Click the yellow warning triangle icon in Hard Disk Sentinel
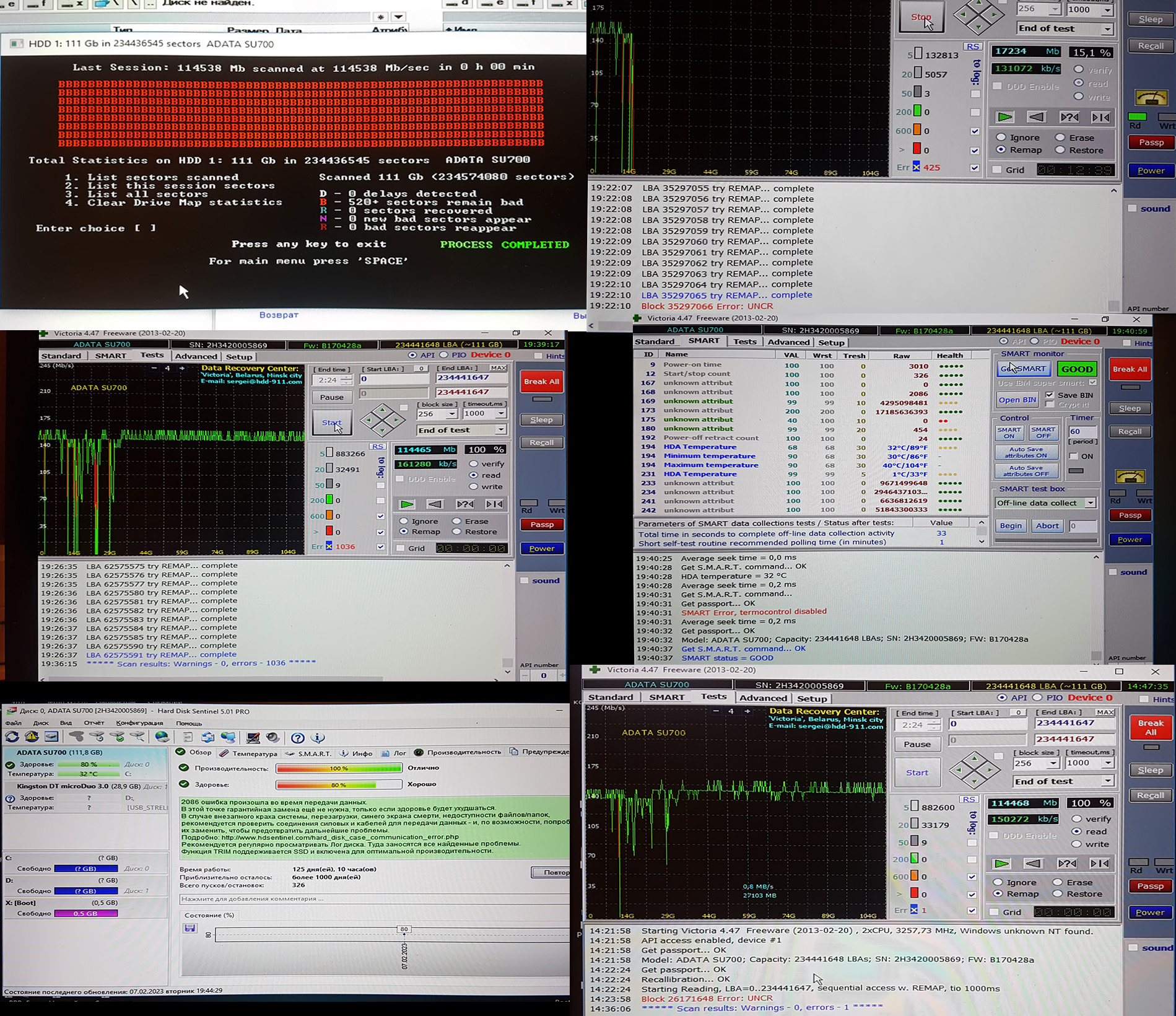This screenshot has height=1016, width=1176. 32,737
